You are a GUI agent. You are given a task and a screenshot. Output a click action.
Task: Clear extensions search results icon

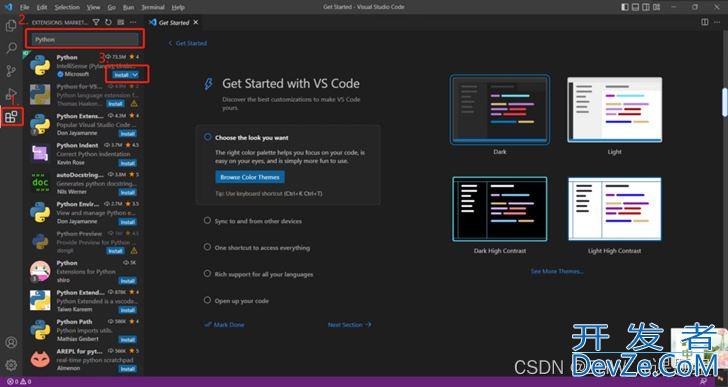coord(121,22)
